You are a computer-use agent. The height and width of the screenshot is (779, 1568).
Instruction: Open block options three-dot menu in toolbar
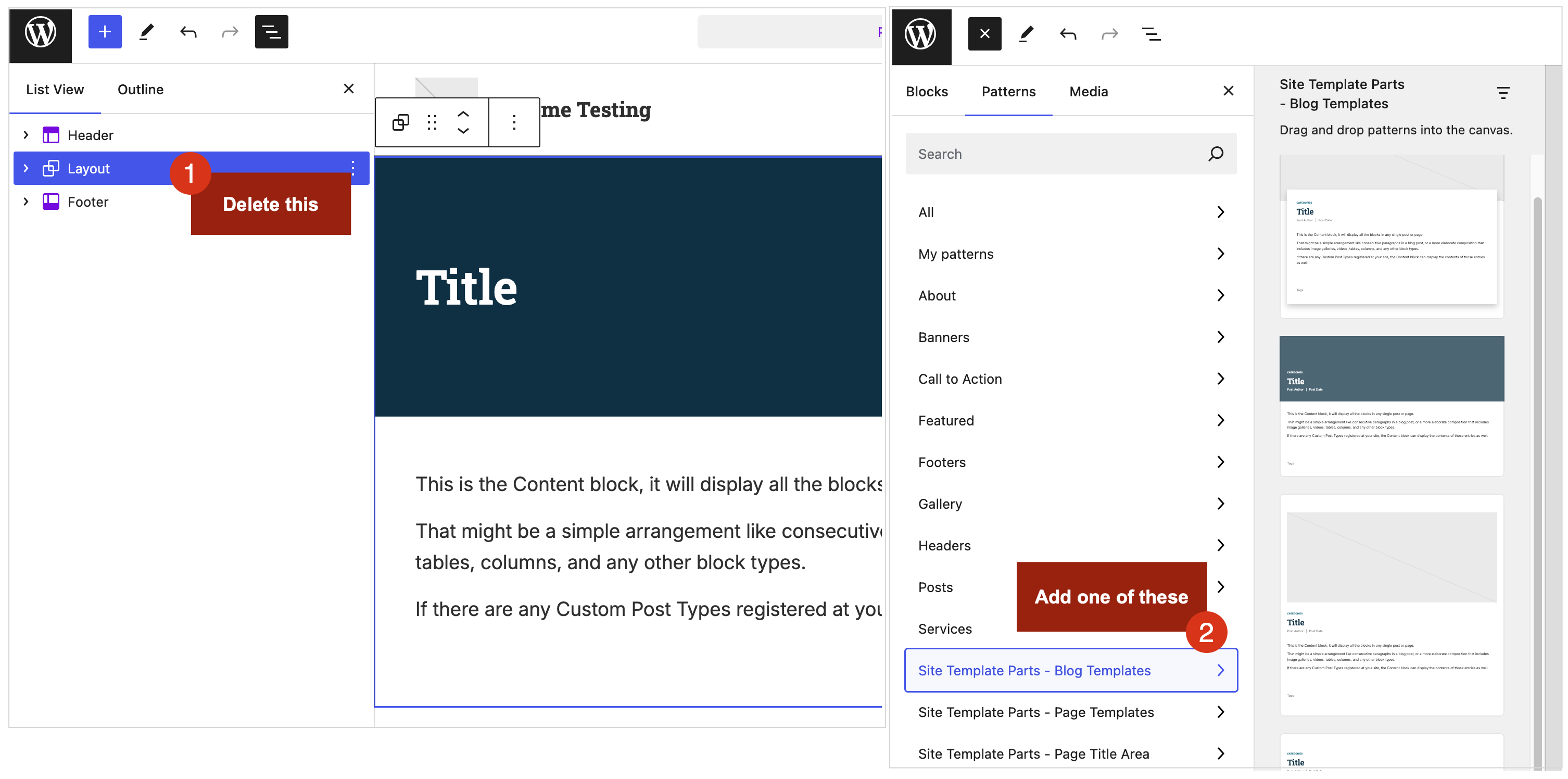point(514,122)
